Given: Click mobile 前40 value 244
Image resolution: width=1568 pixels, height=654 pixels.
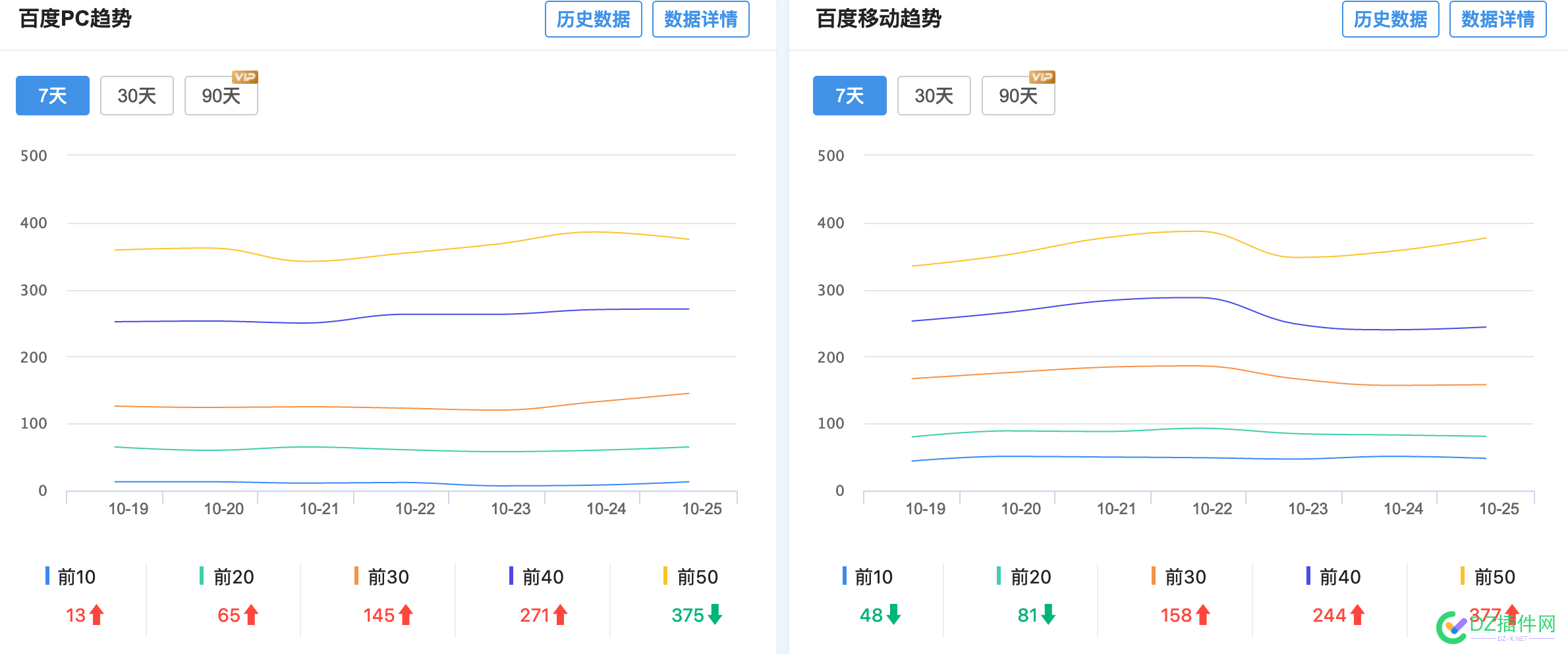Looking at the screenshot, I should click(1330, 616).
